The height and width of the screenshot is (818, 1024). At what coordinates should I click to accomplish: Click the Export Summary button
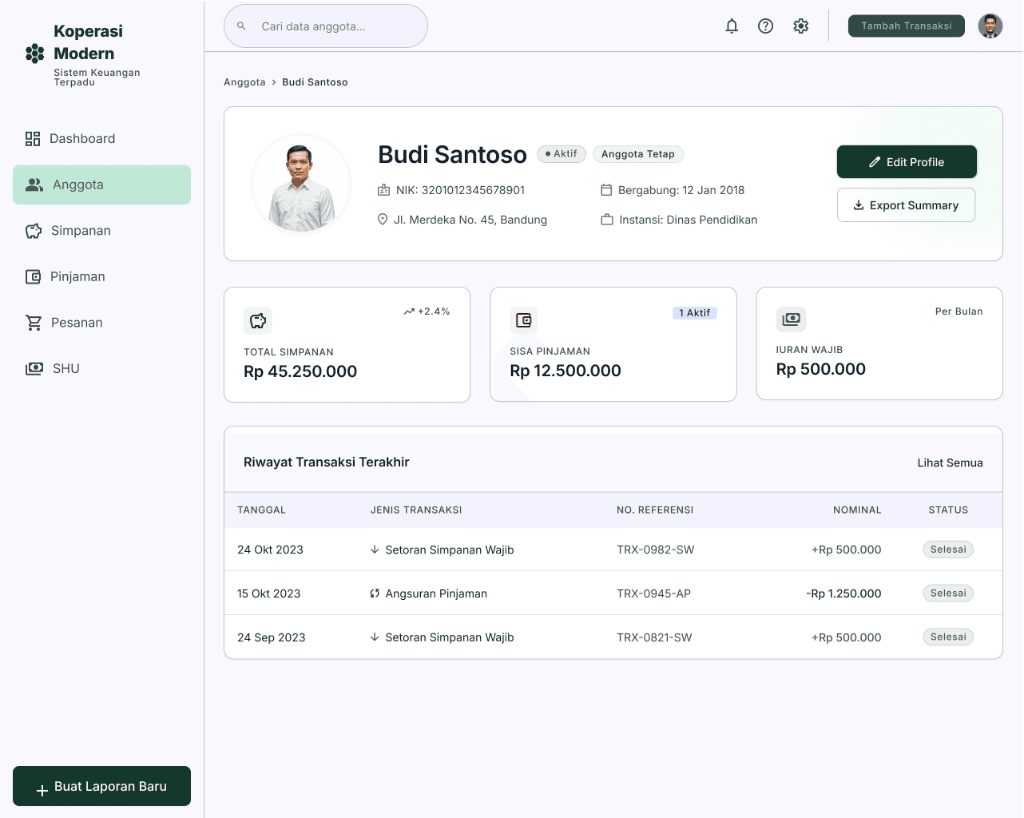906,205
